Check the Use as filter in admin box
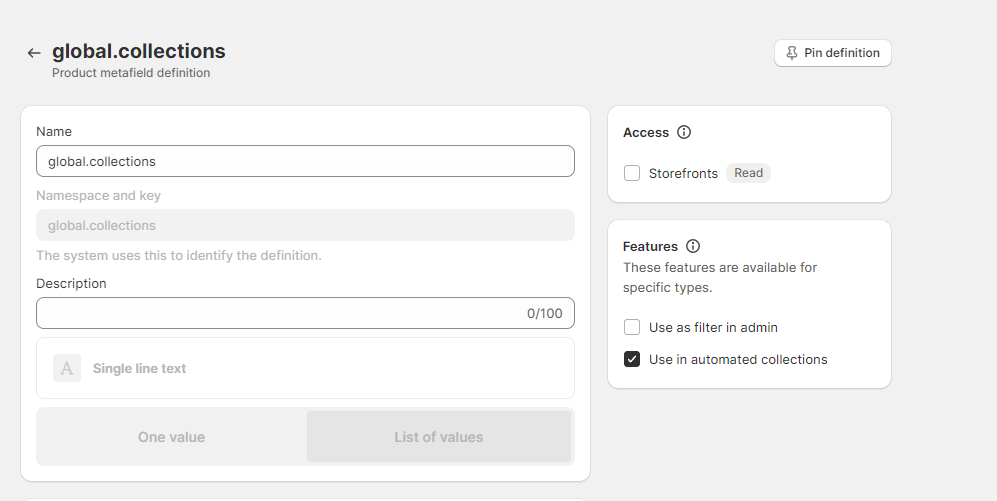The width and height of the screenshot is (997, 501). (x=632, y=327)
